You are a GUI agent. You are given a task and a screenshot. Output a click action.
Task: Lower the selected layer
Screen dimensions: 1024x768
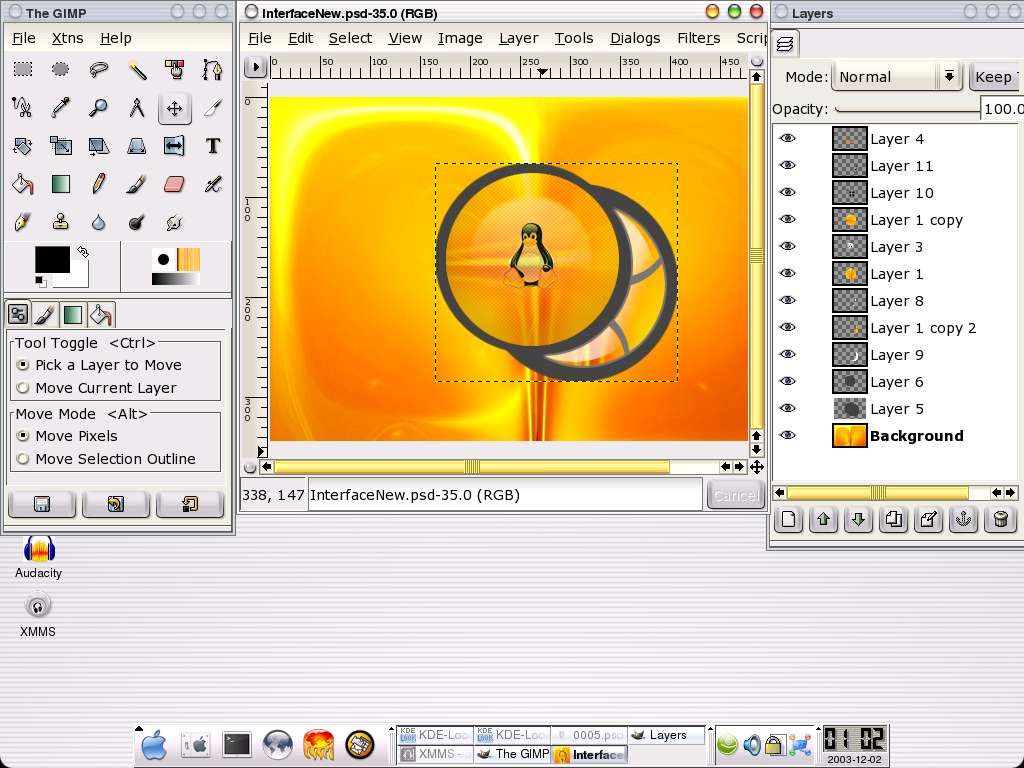point(858,520)
